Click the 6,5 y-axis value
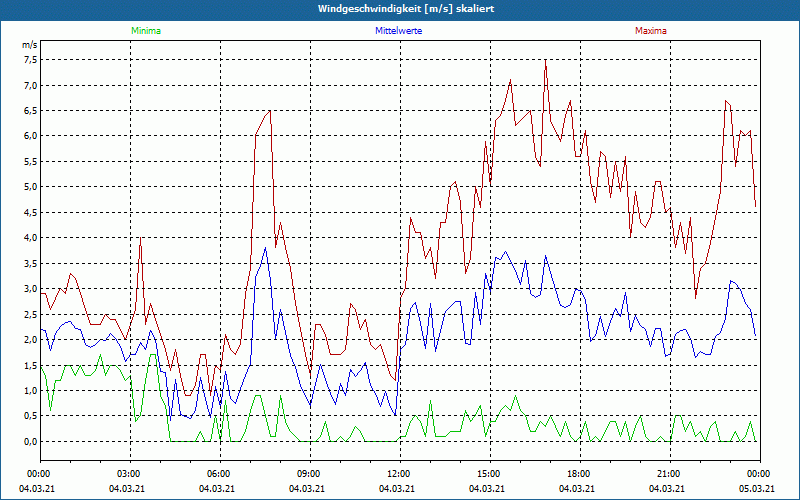Image resolution: width=800 pixels, height=500 pixels. tap(31, 111)
